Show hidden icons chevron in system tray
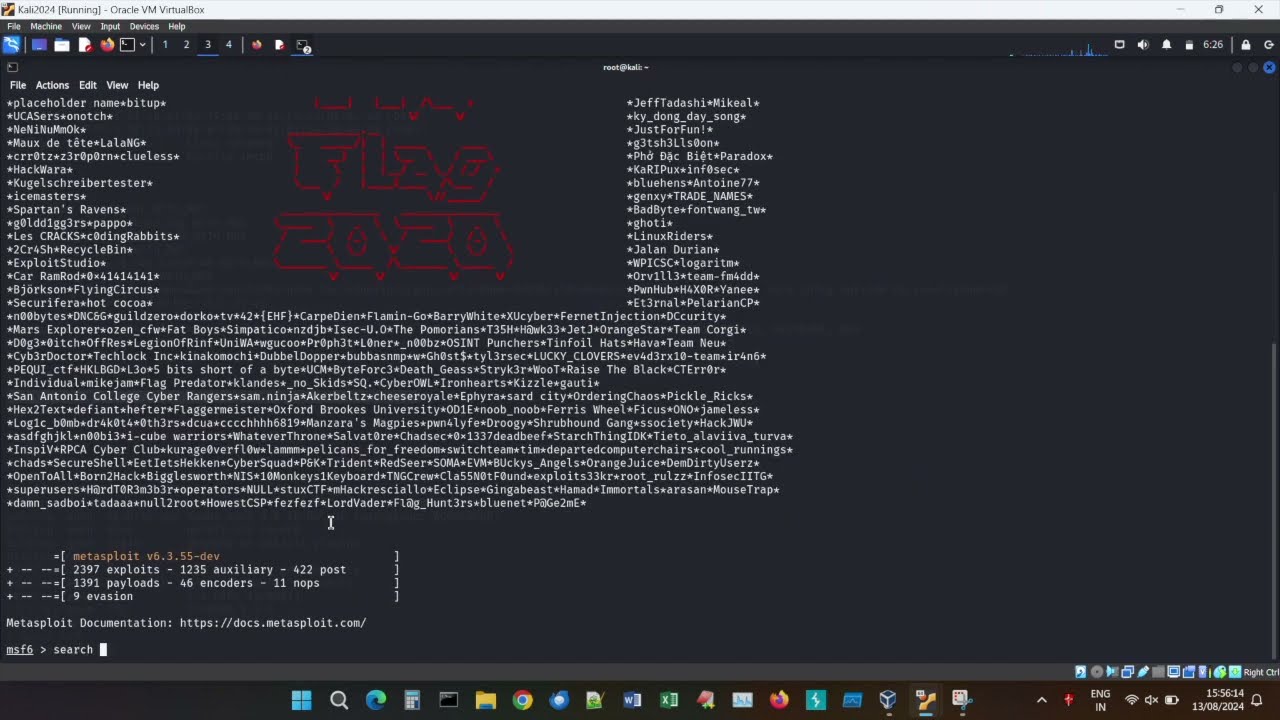 (1042, 700)
